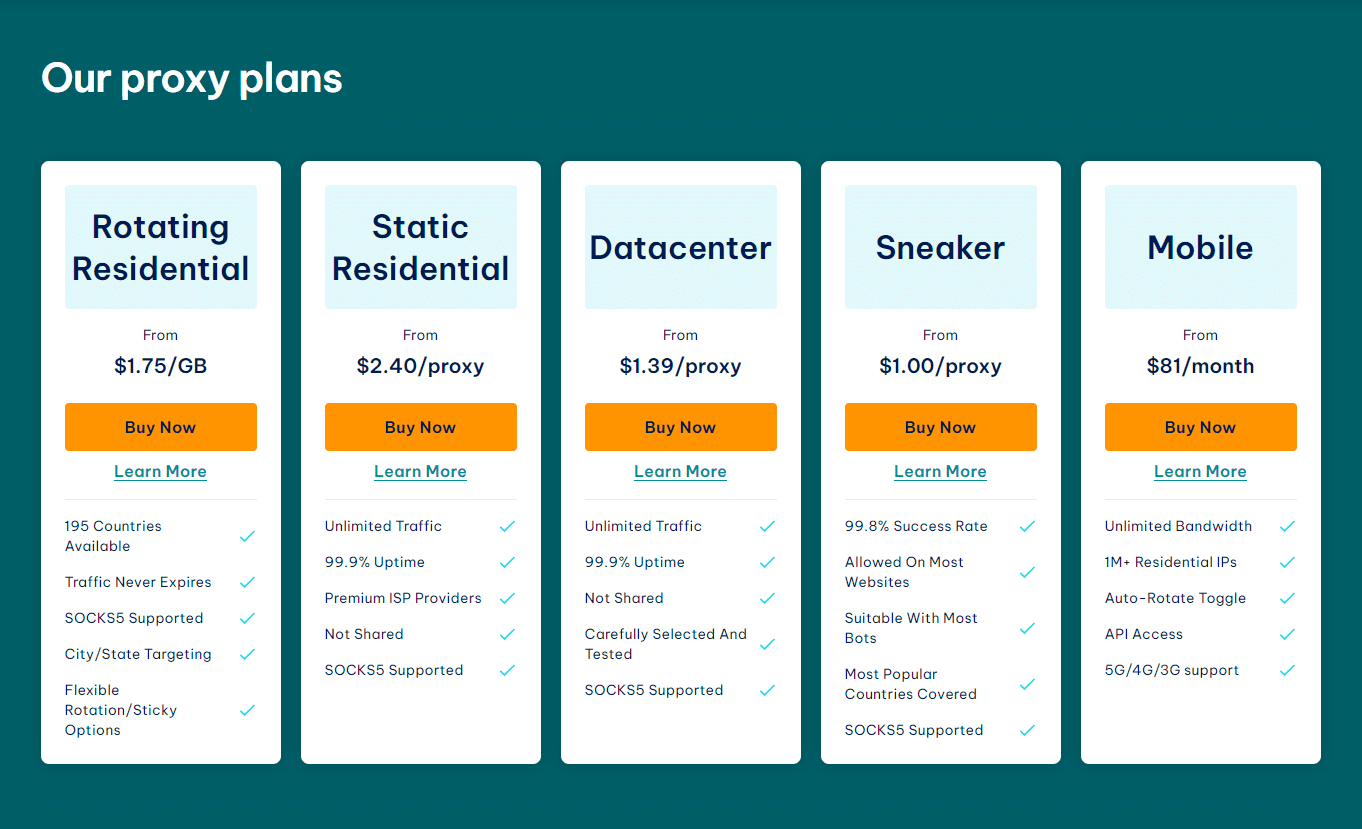Click checkmark beside Carefully Selected And Tested
1362x829 pixels.
[x=767, y=644]
